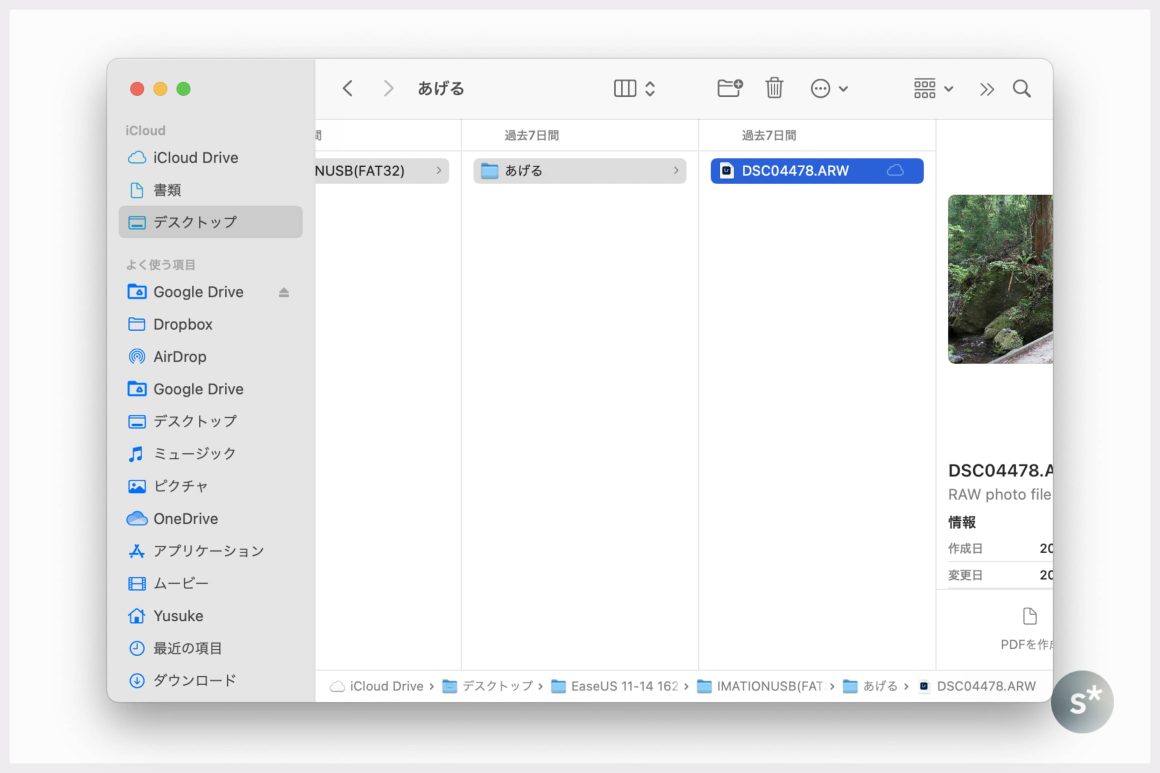Expand the group-by options dropdown
The image size is (1160, 773).
[x=933, y=89]
